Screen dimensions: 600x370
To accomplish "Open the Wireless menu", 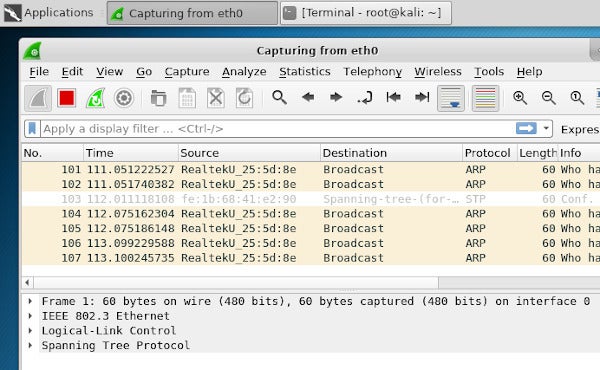I will 438,72.
